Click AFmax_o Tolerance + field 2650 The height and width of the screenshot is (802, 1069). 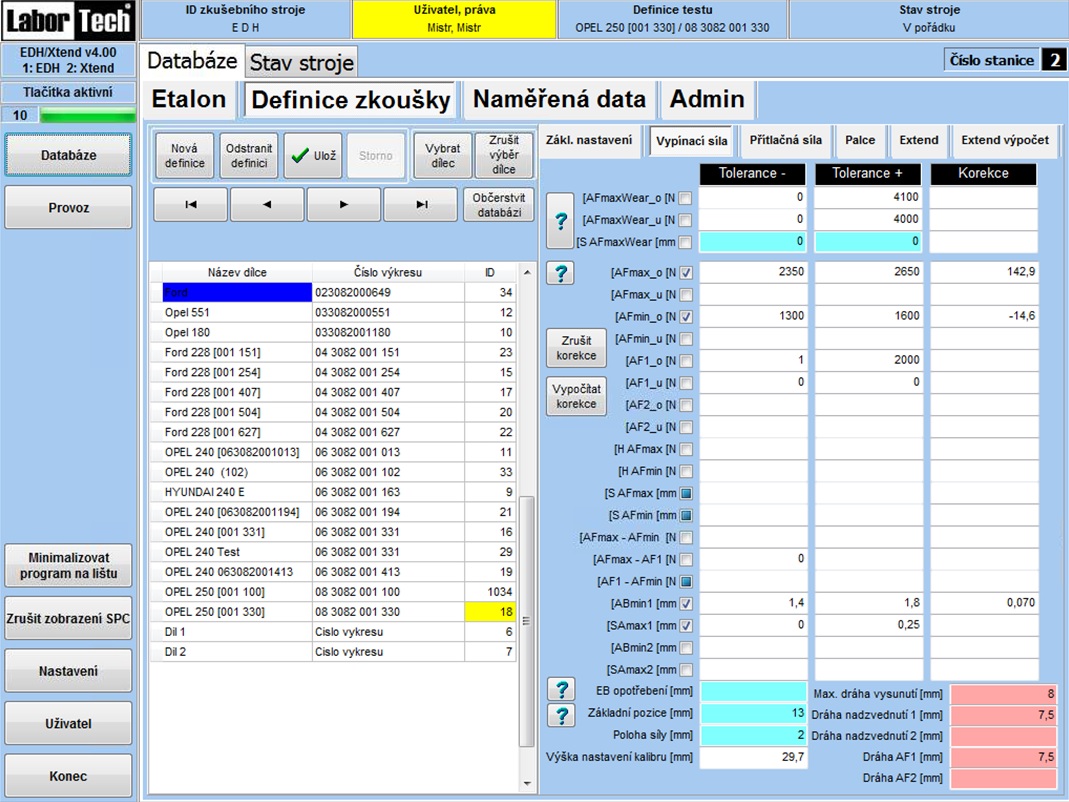tap(869, 272)
